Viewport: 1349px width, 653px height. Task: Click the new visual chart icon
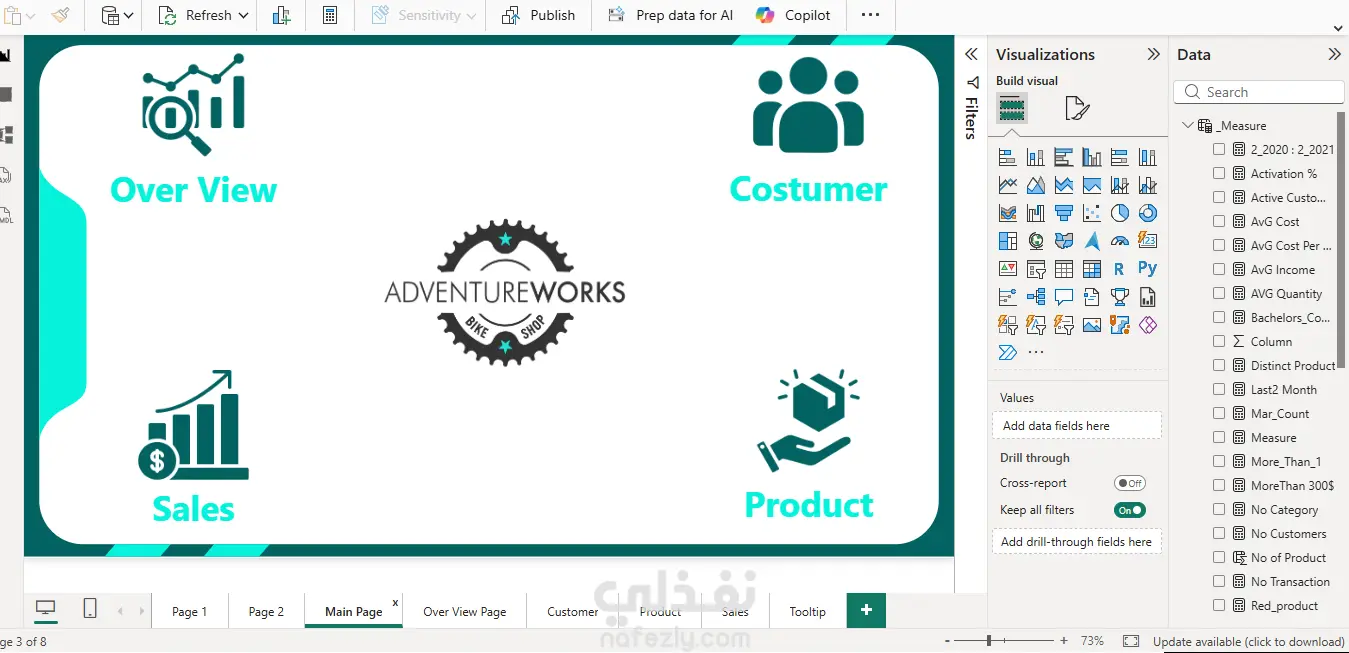[x=281, y=15]
